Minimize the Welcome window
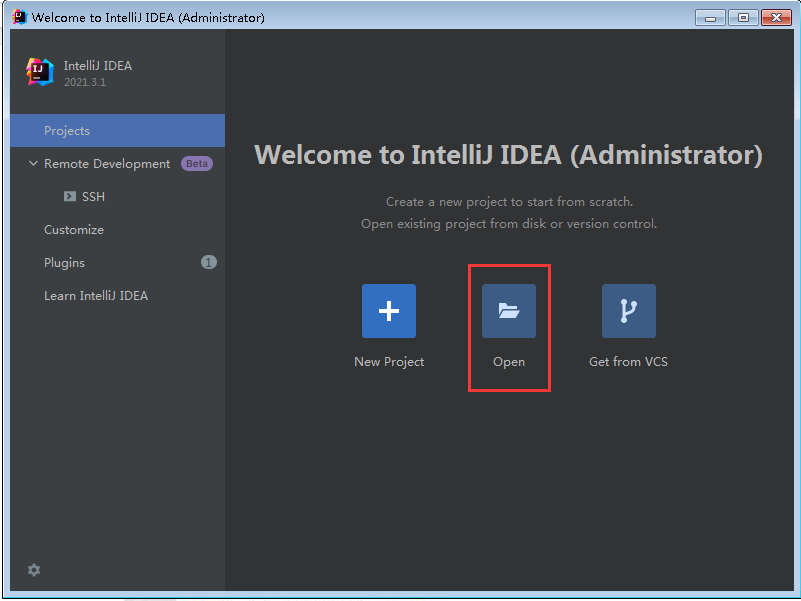Screen dimensions: 801x601 [710, 17]
